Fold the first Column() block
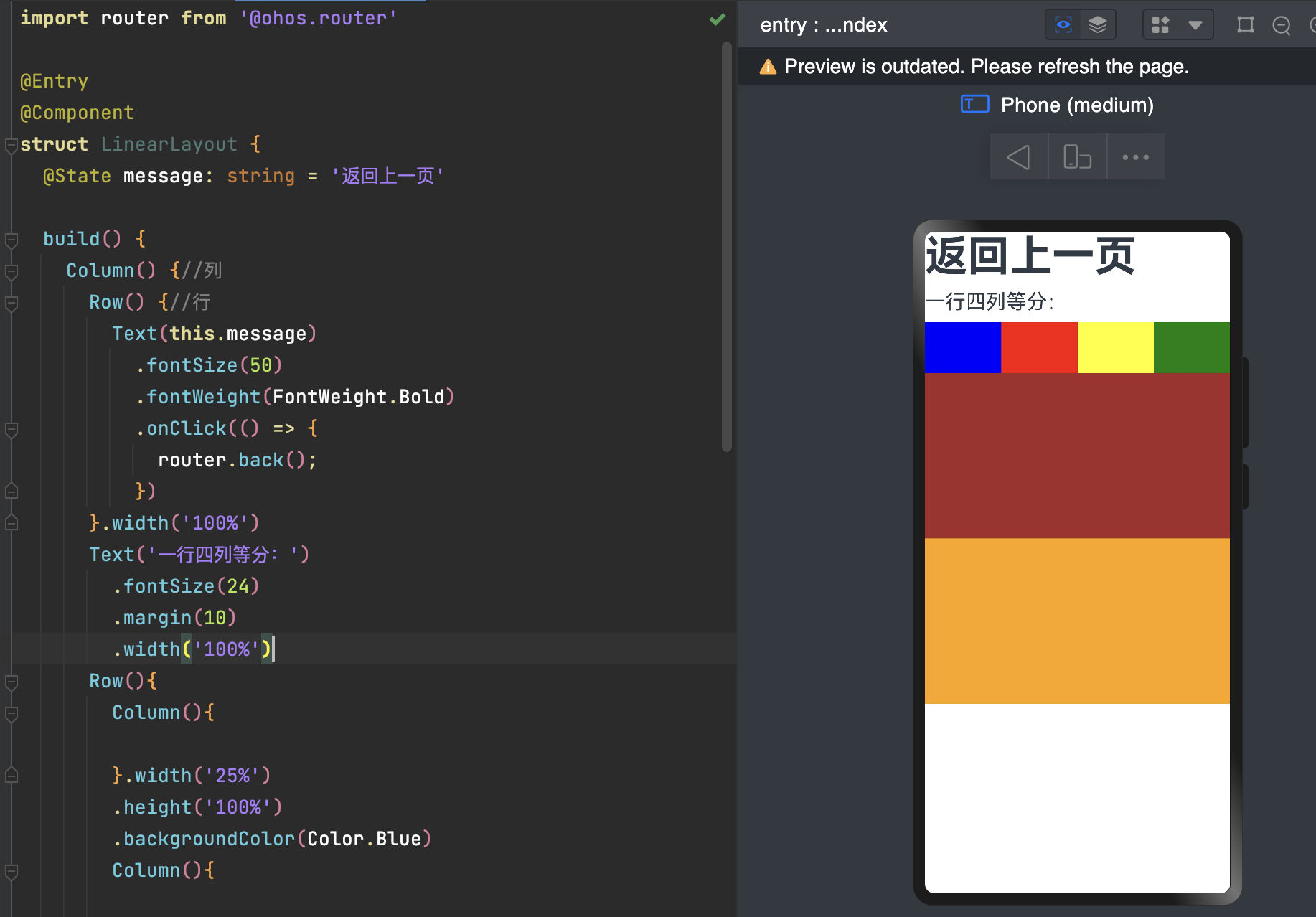Image resolution: width=1316 pixels, height=917 pixels. coord(11,271)
